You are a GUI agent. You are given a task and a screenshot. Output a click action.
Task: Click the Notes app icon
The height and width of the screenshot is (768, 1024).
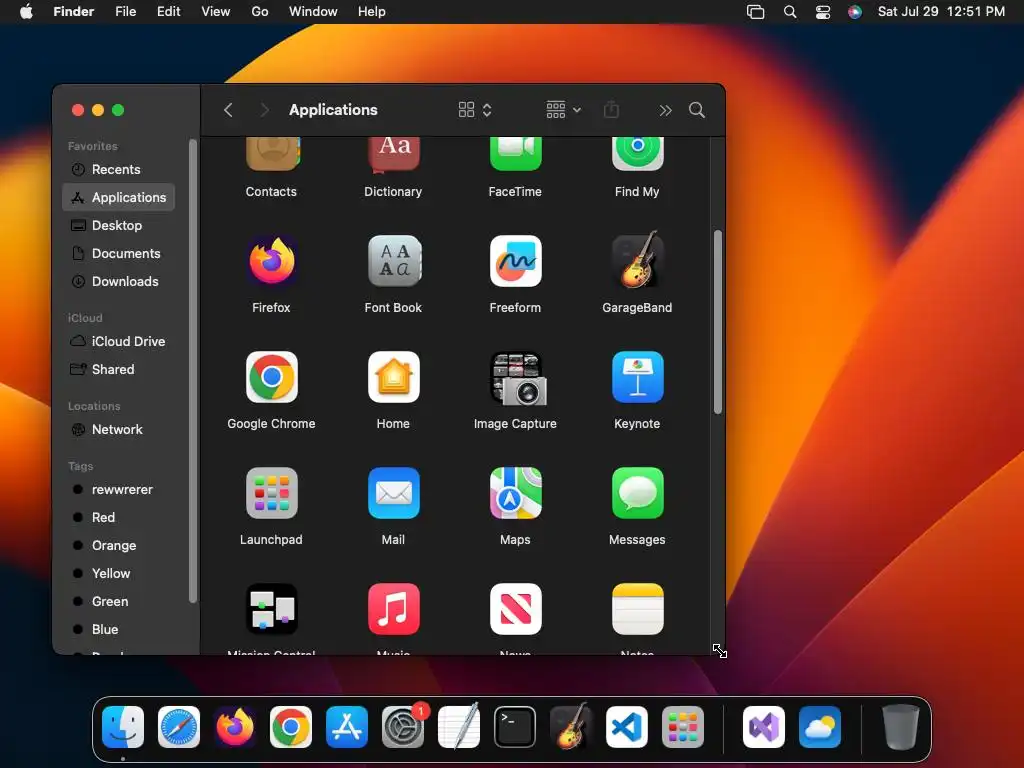click(x=638, y=609)
